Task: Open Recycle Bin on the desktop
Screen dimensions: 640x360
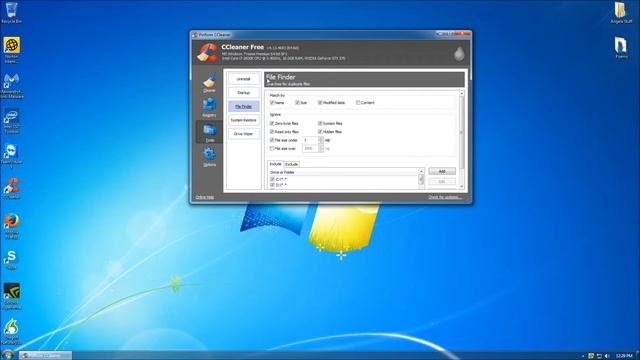Action: 11,12
